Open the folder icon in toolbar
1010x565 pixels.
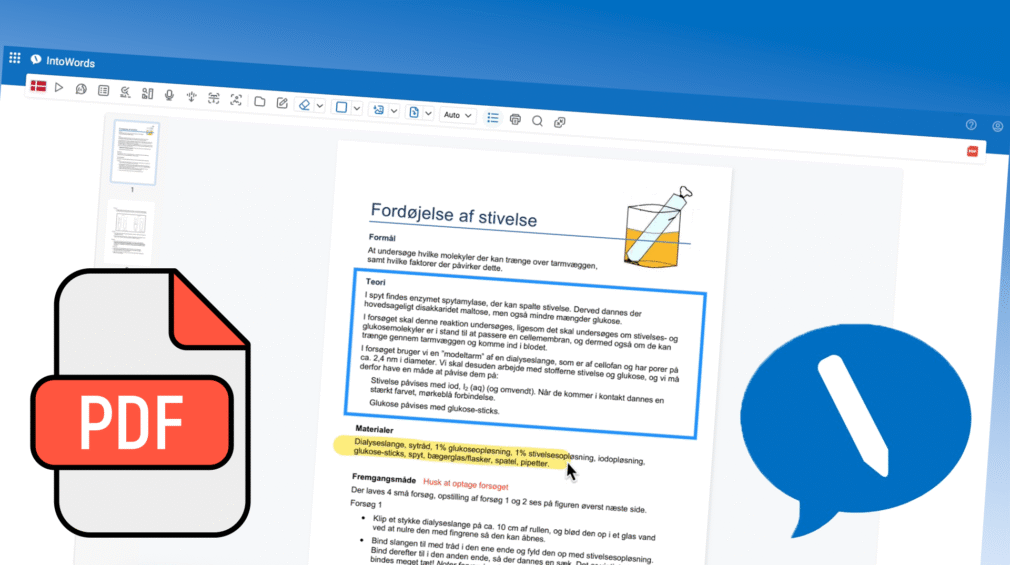pos(259,101)
